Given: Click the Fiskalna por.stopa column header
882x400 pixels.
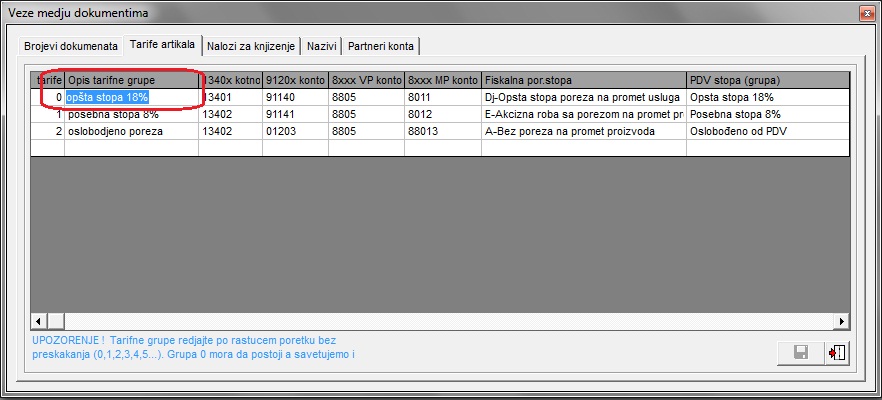Looking at the screenshot, I should coord(583,79).
